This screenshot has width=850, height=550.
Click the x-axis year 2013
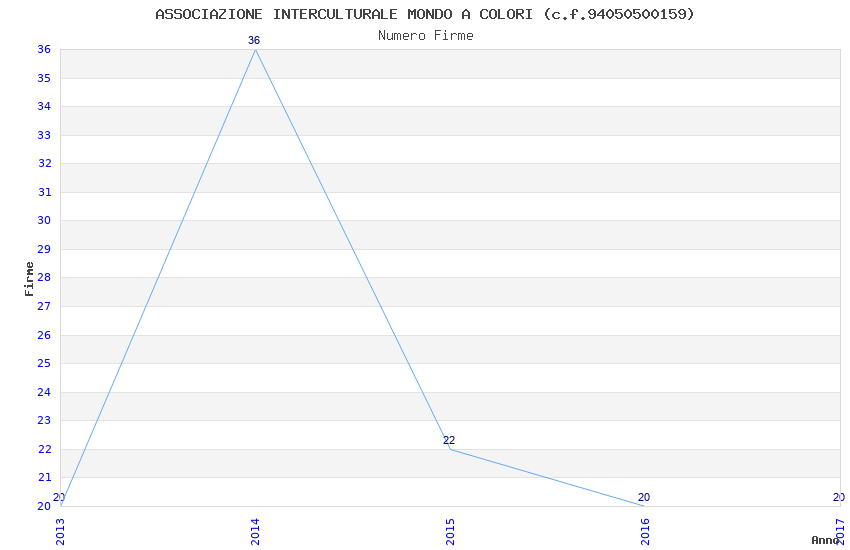(x=60, y=532)
